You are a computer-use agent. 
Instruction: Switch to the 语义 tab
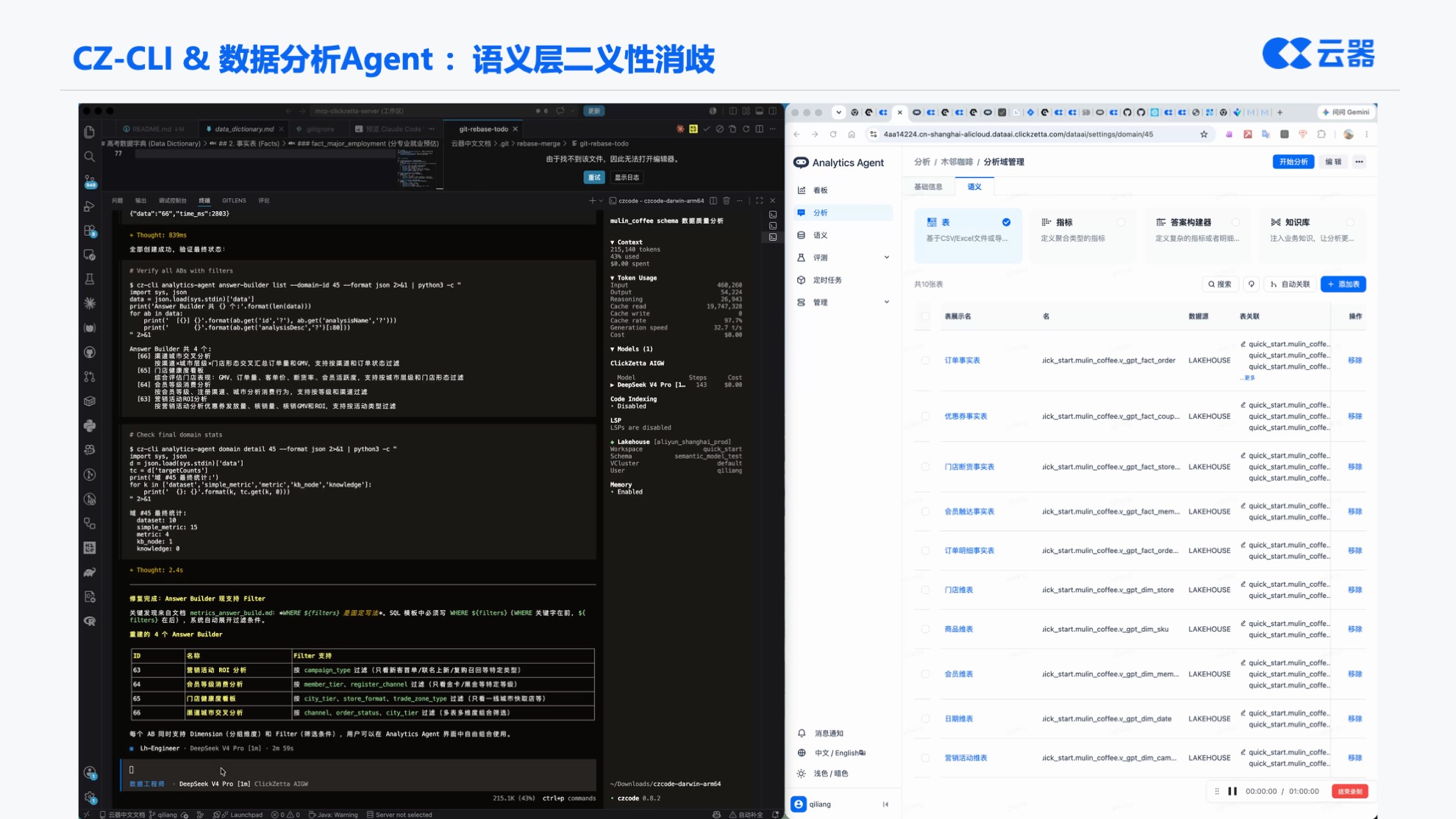point(974,187)
